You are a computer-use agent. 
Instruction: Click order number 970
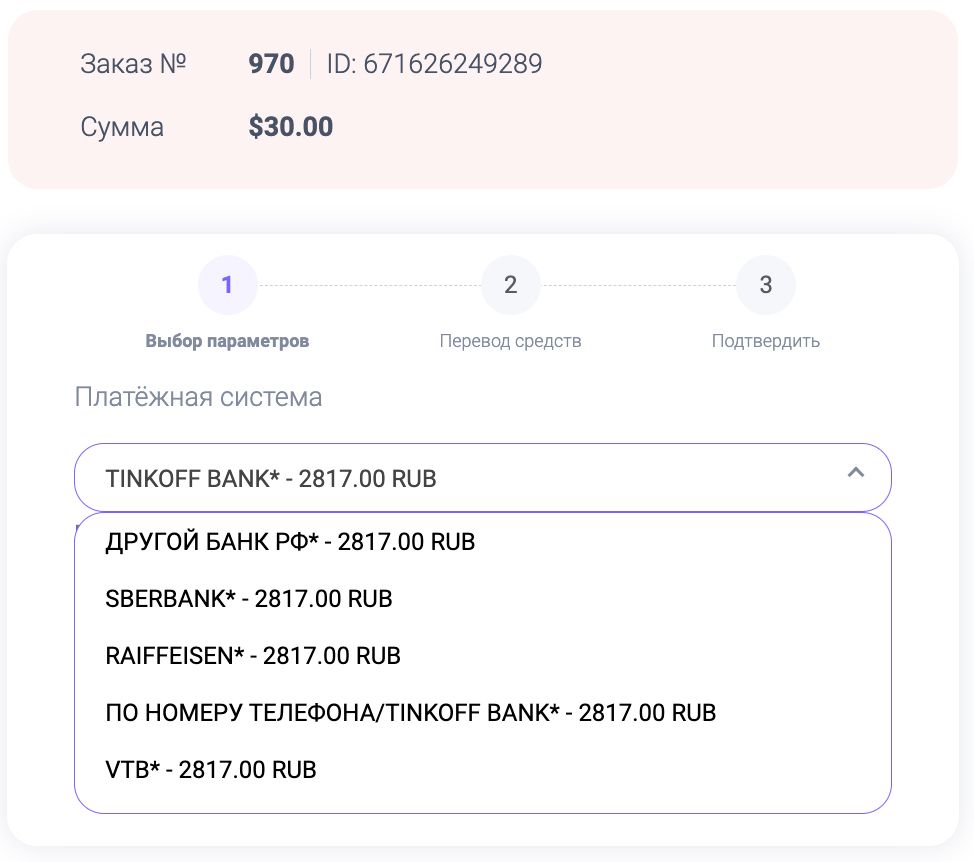coord(271,65)
